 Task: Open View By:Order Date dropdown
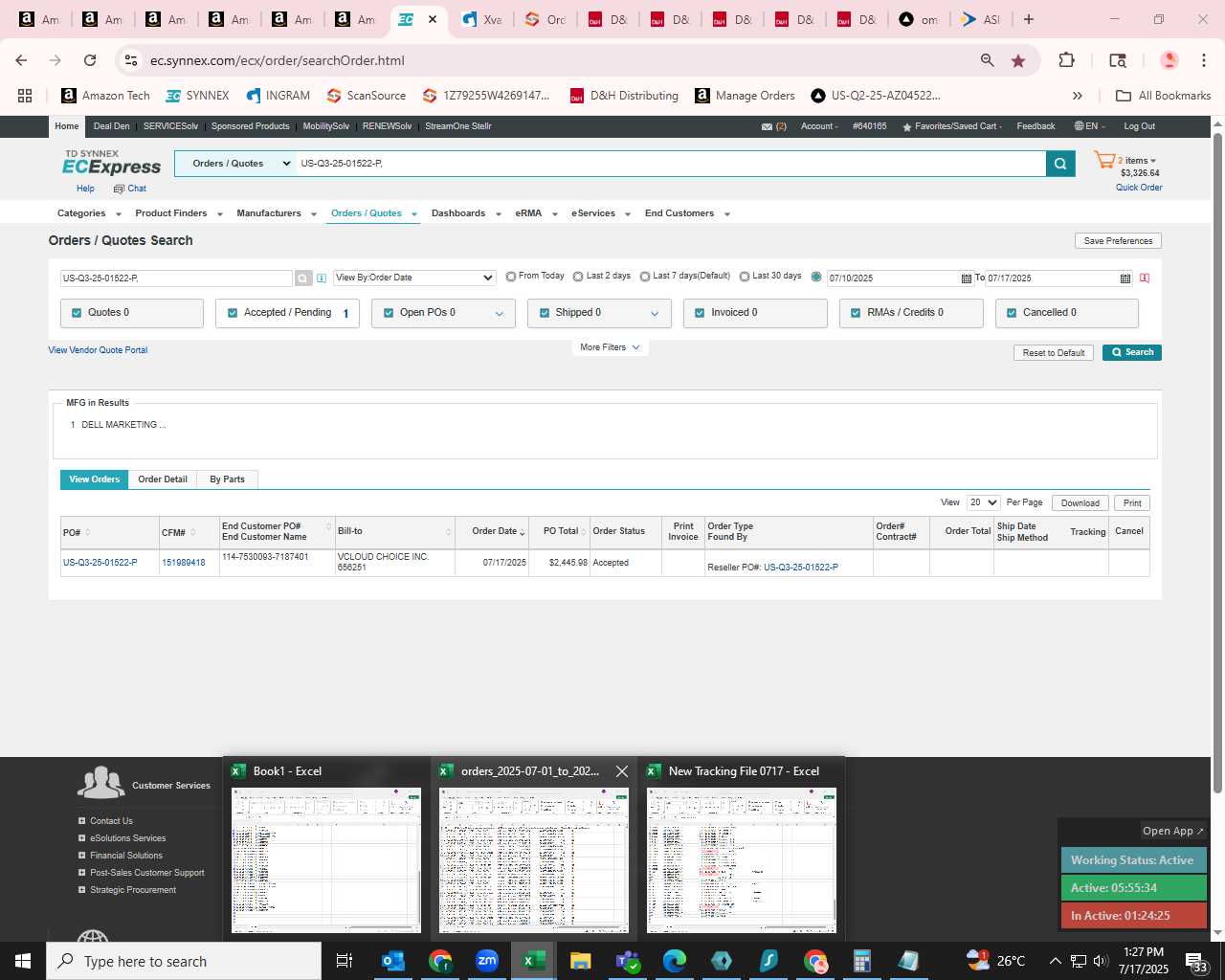pos(414,278)
